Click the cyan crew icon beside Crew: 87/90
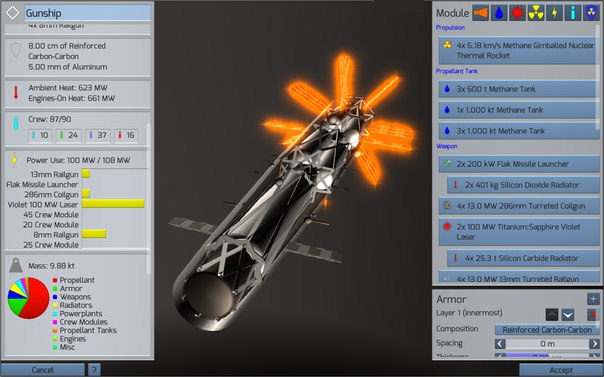The image size is (604, 377). click(x=15, y=122)
